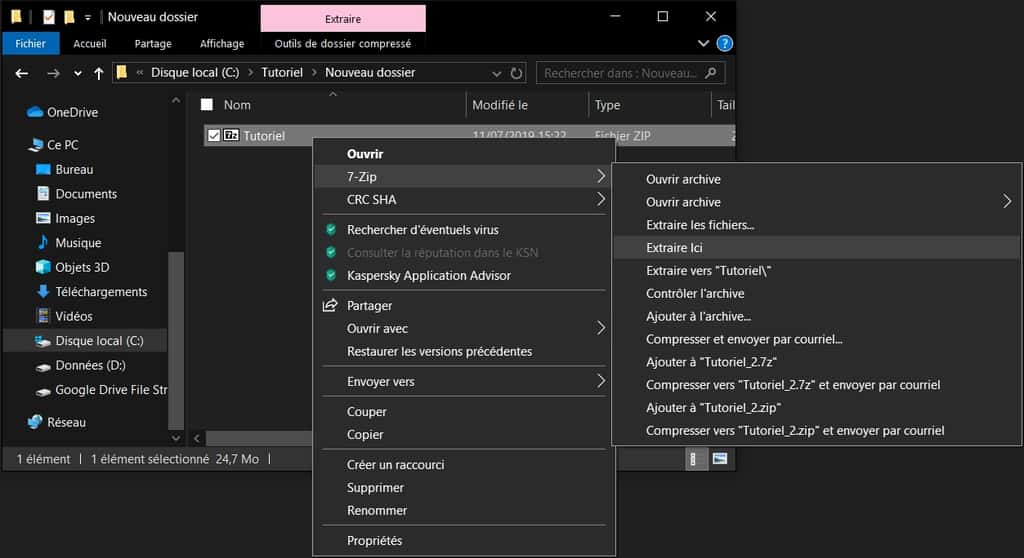Viewport: 1024px width, 558px height.
Task: Open the blue Help question mark
Action: point(725,43)
